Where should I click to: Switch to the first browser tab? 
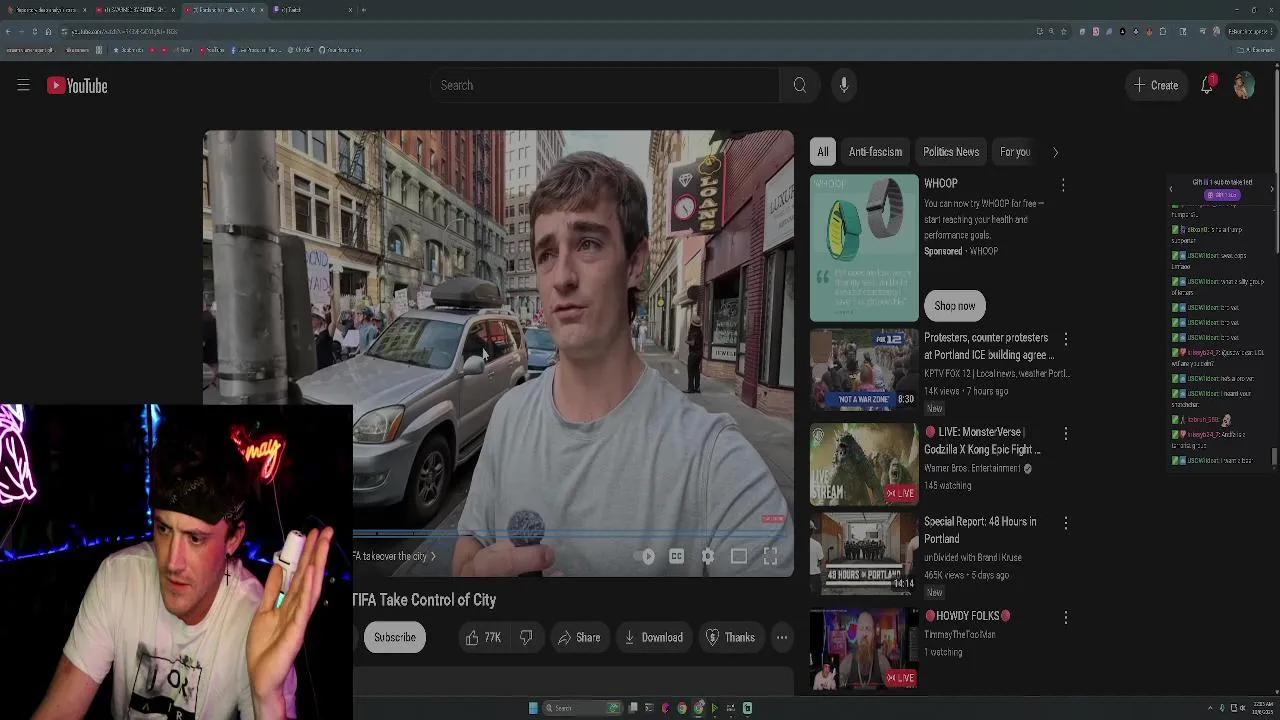45,10
